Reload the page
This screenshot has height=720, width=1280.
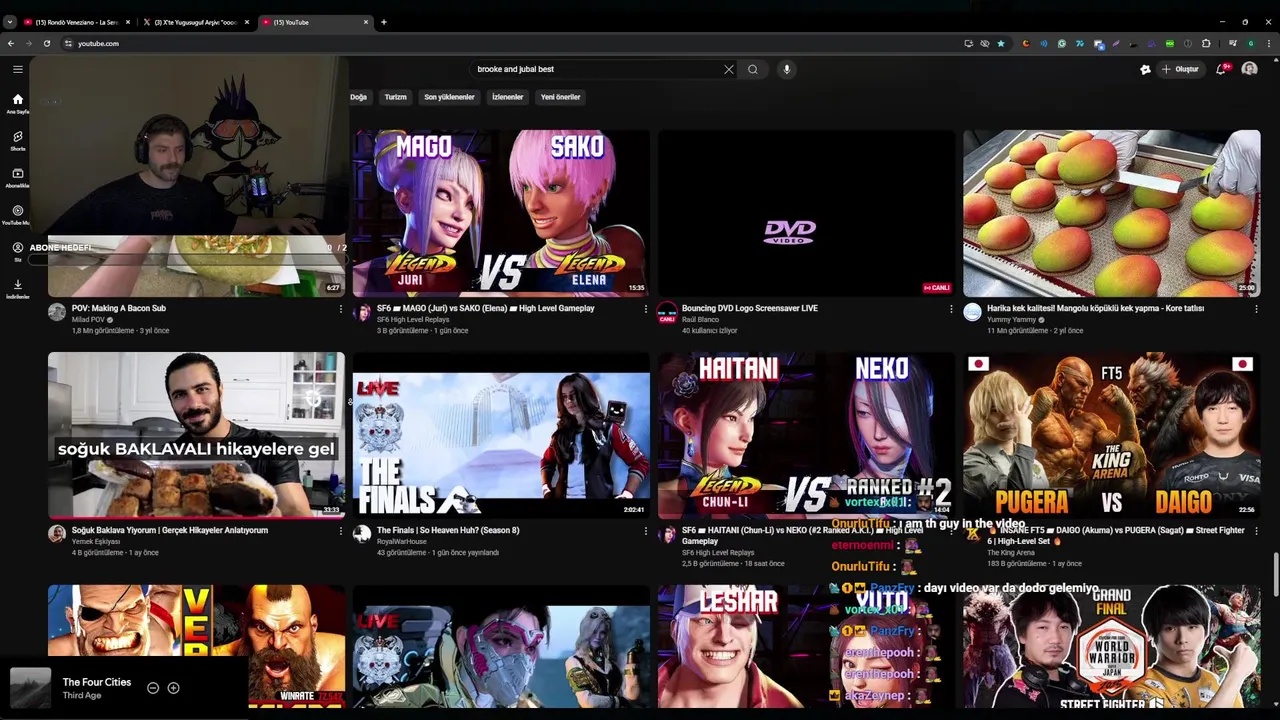click(x=46, y=43)
